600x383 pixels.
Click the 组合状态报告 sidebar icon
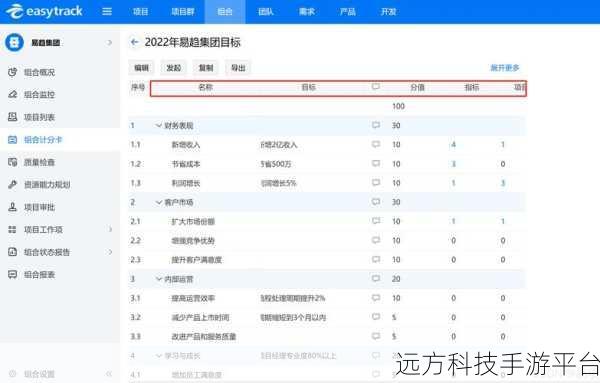point(13,252)
